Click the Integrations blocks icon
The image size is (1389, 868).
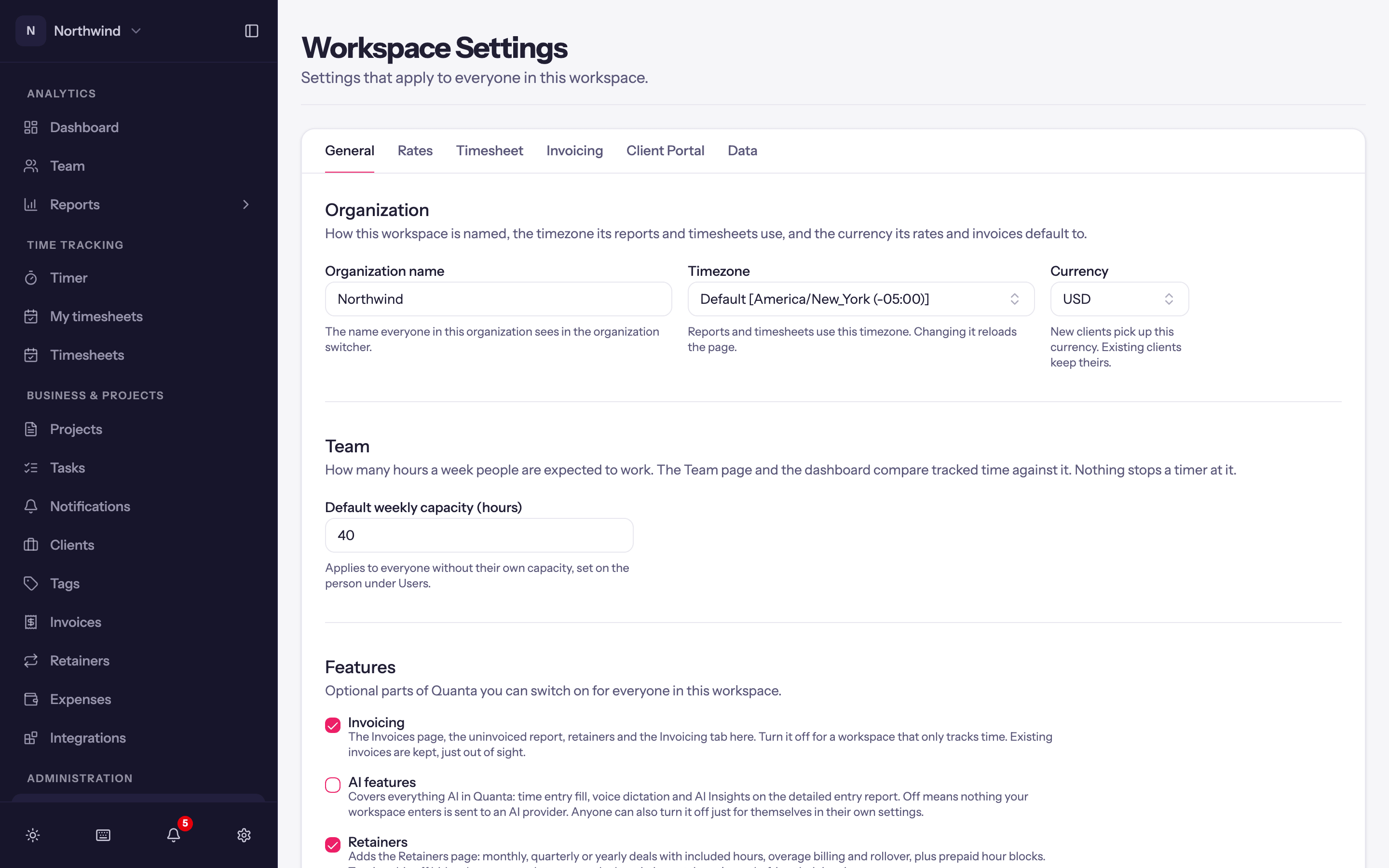point(31,738)
